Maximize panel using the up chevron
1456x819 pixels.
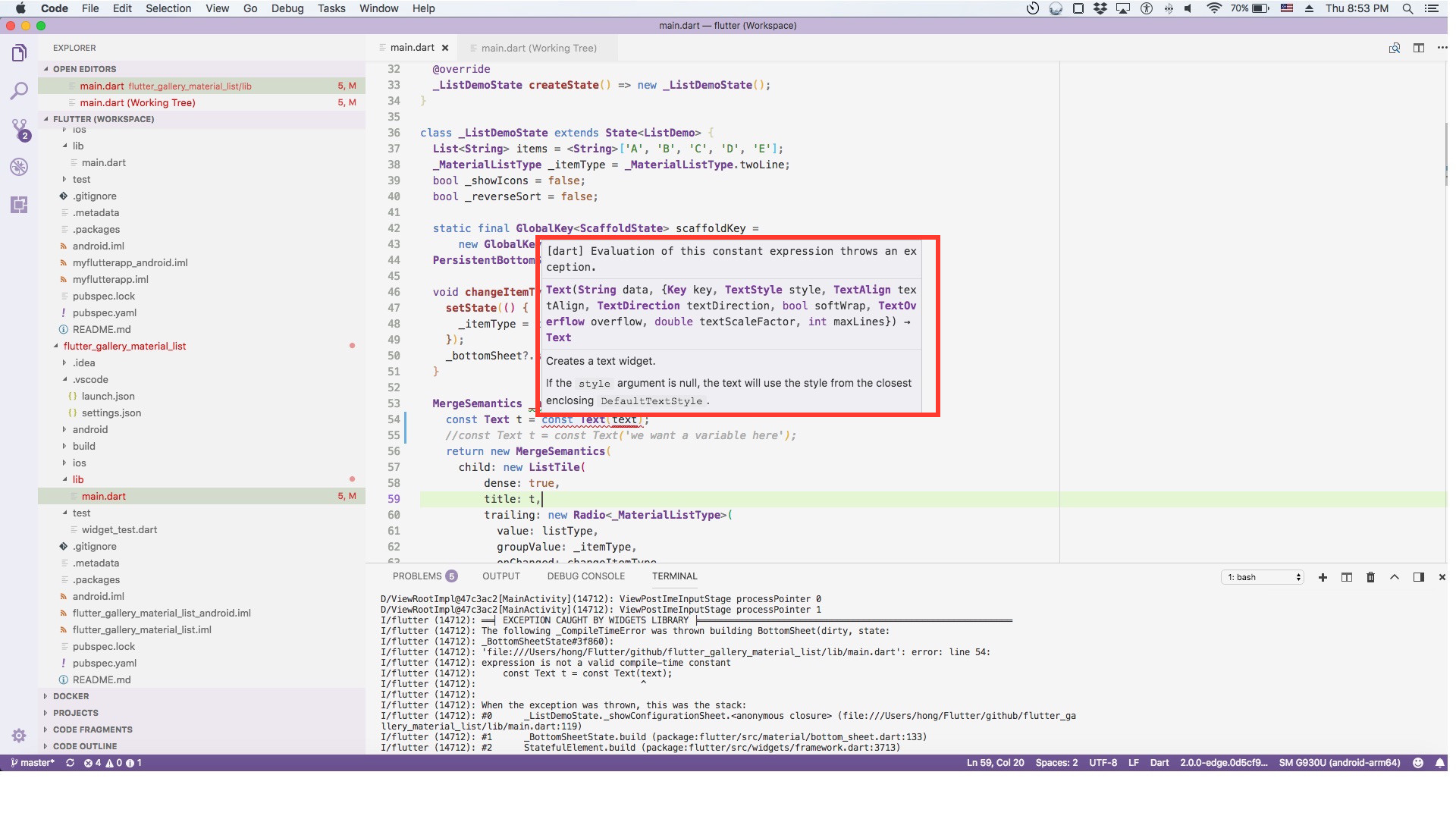(x=1395, y=577)
